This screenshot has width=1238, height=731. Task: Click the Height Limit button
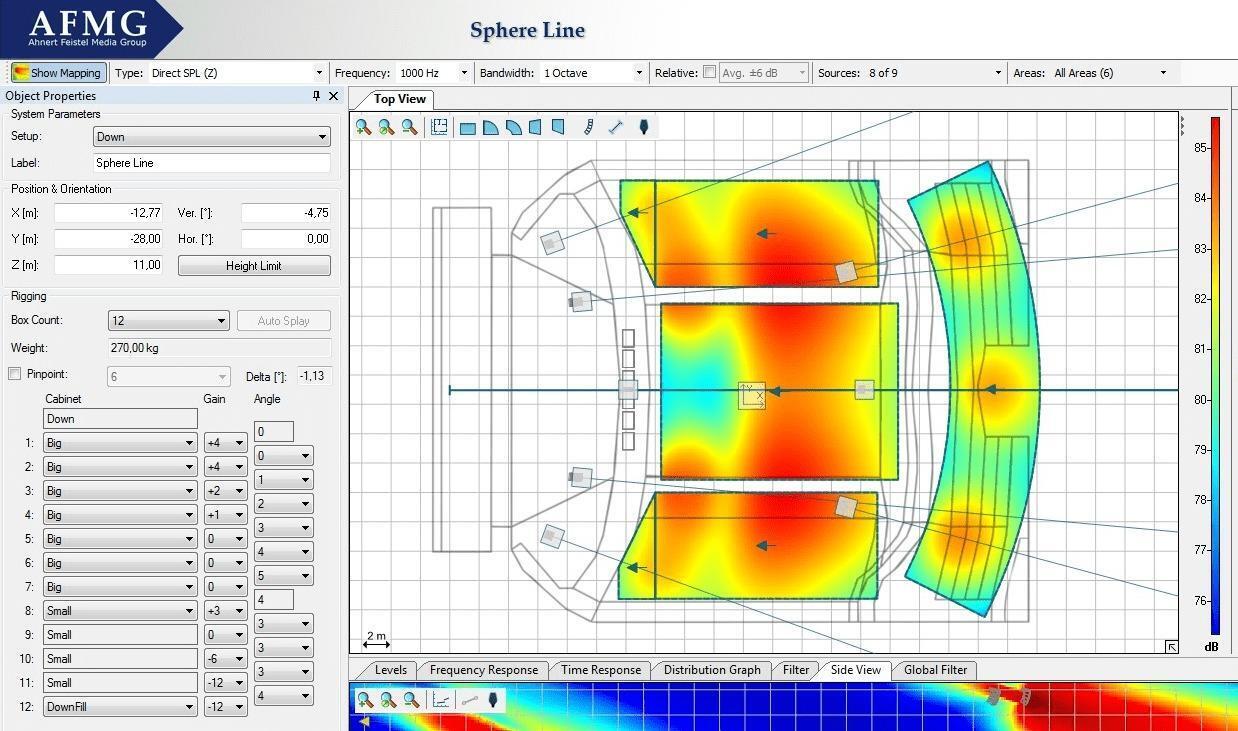[254, 266]
